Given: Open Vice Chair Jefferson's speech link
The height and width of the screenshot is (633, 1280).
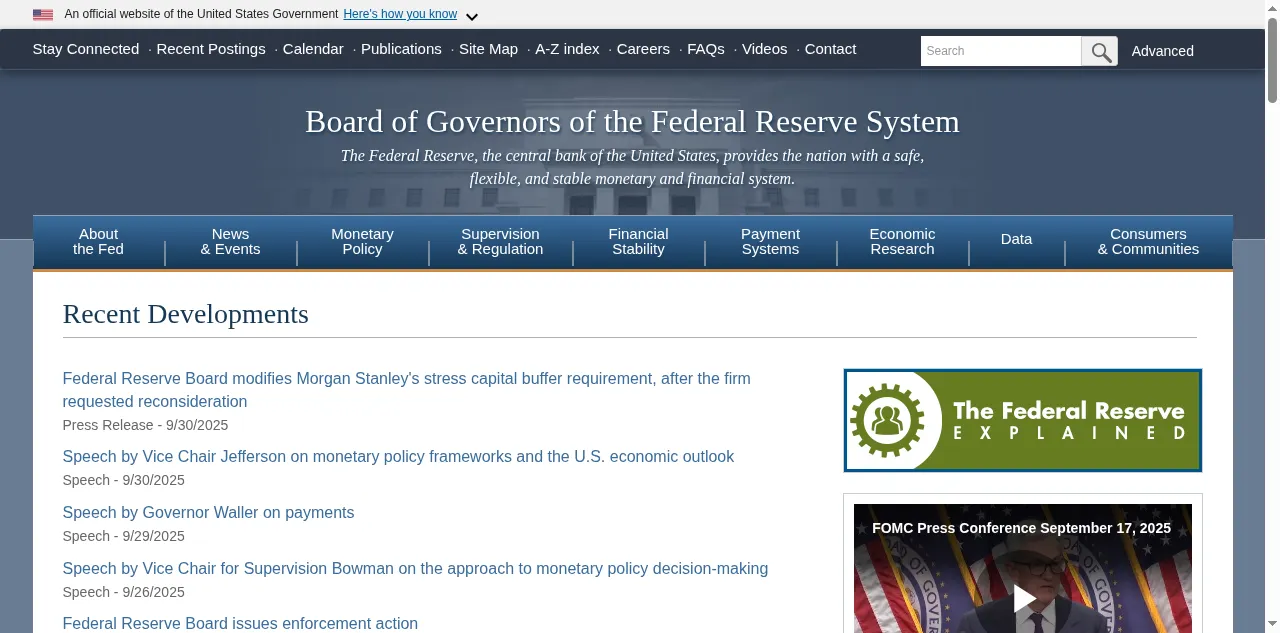Looking at the screenshot, I should [398, 457].
